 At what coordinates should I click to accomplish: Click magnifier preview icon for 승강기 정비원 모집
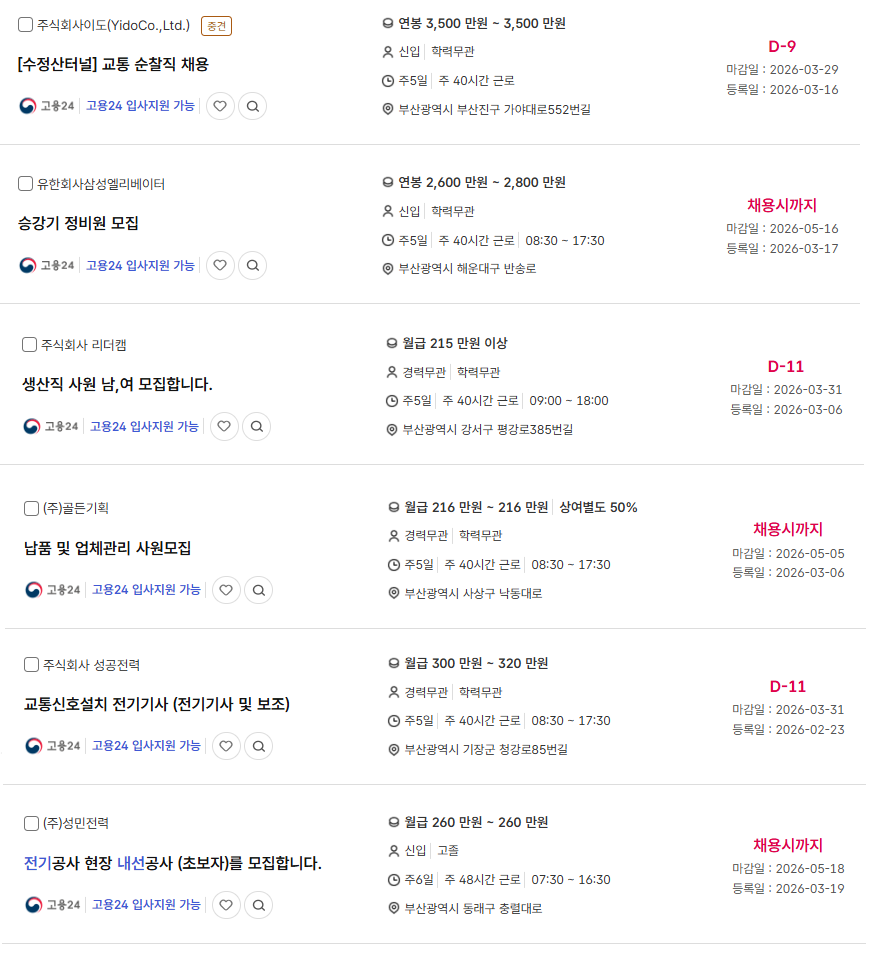pyautogui.click(x=253, y=266)
